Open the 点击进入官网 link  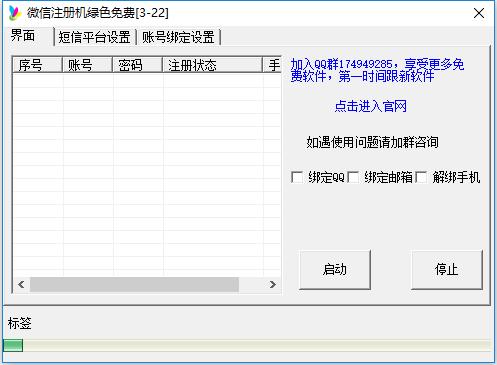(x=371, y=106)
